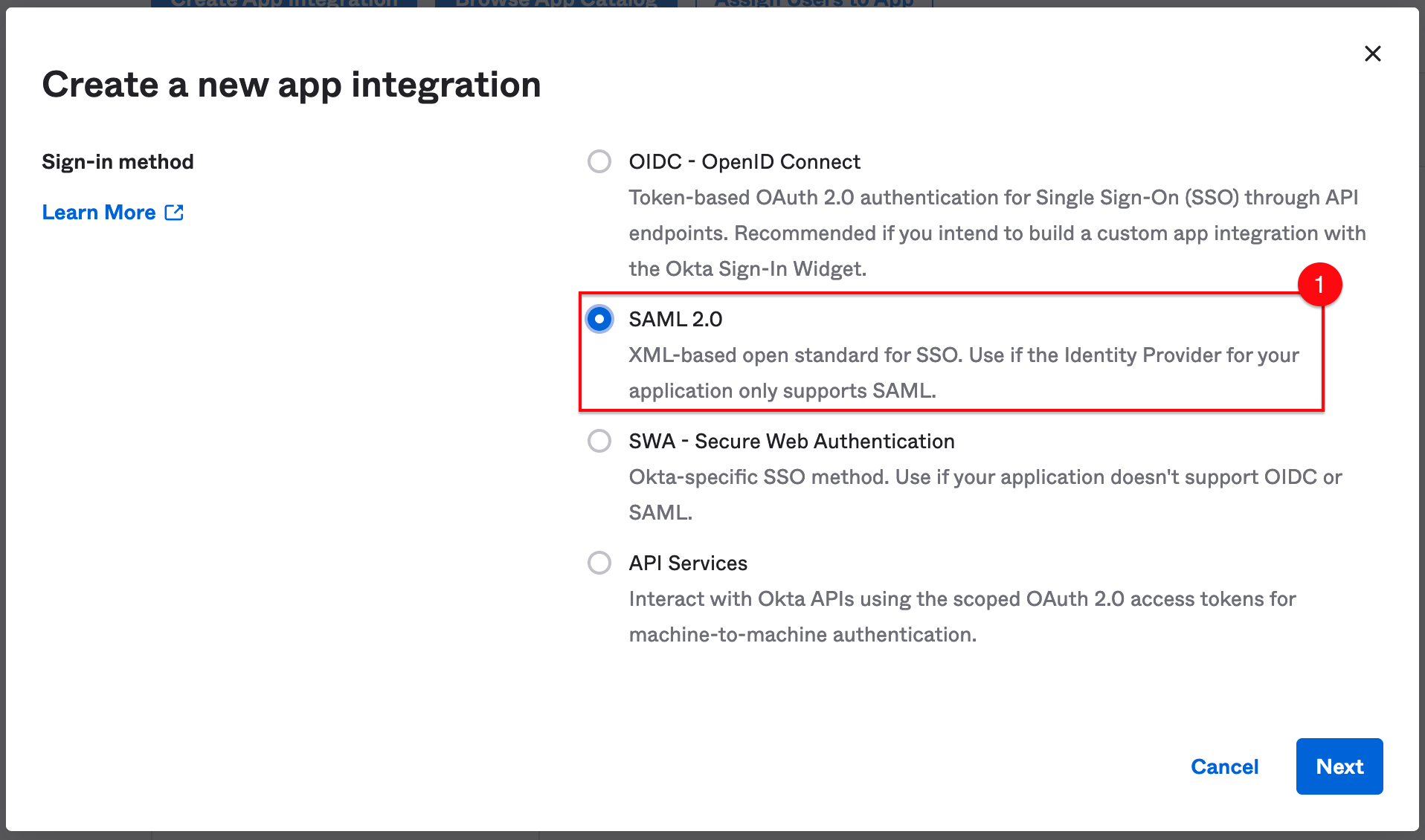Click the highlighted SAML 2.0 description area
The image size is (1425, 840).
[x=963, y=372]
